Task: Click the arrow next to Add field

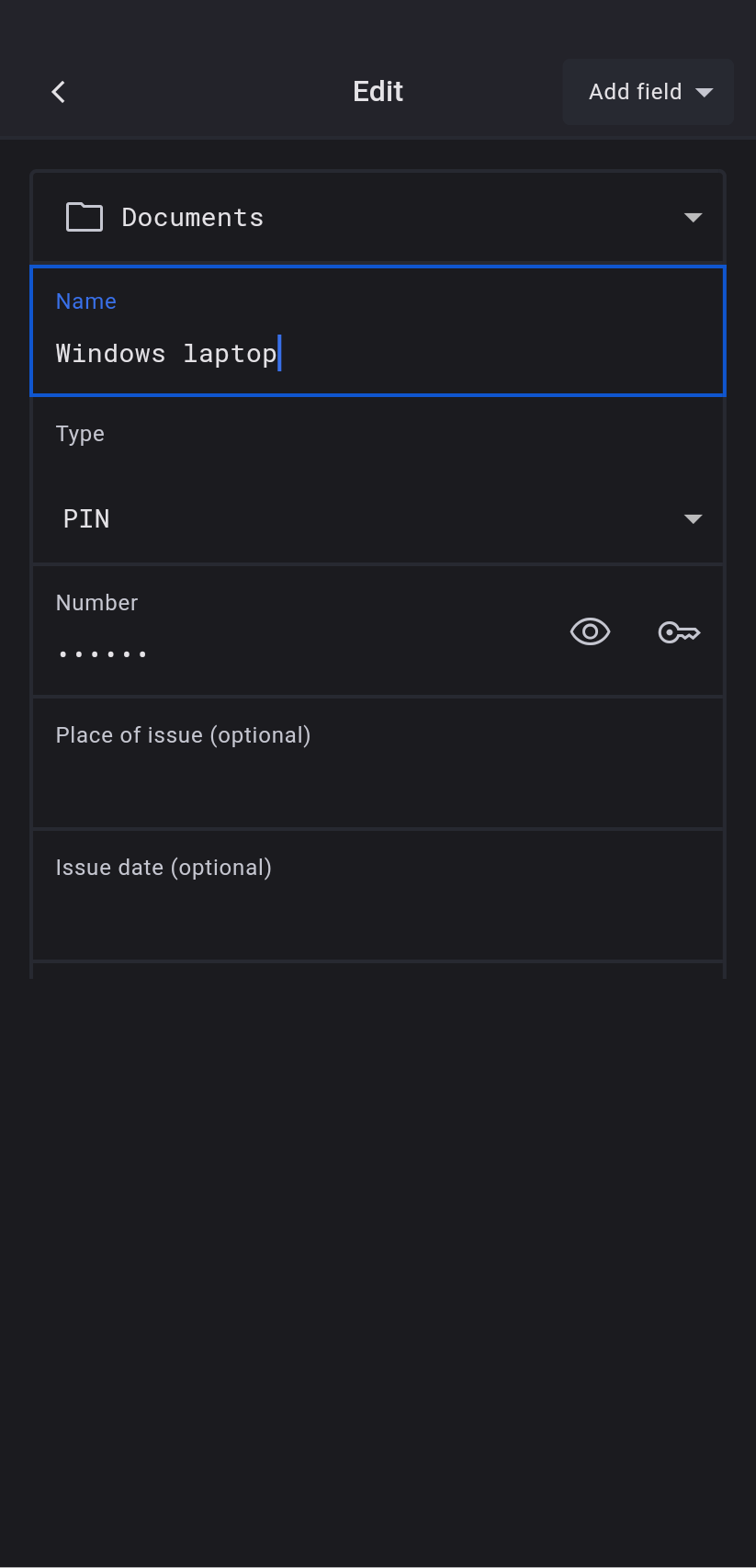Action: [705, 92]
